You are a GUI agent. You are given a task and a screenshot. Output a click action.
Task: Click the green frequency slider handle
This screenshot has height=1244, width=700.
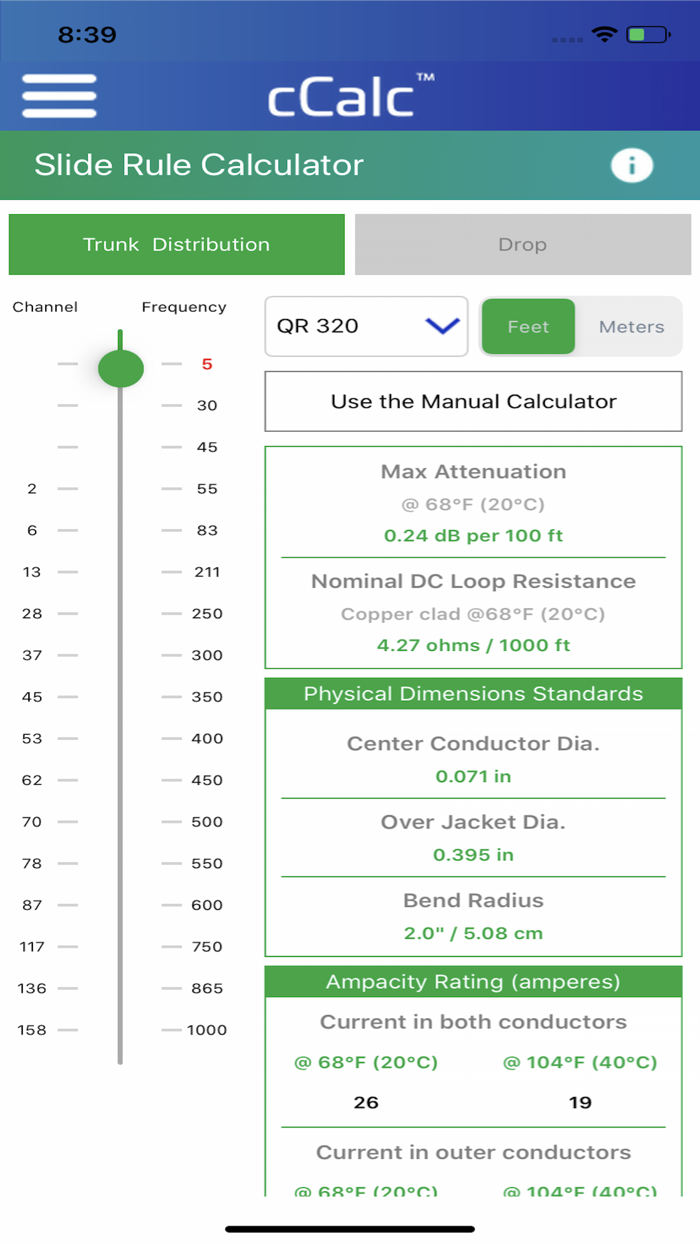pos(120,366)
